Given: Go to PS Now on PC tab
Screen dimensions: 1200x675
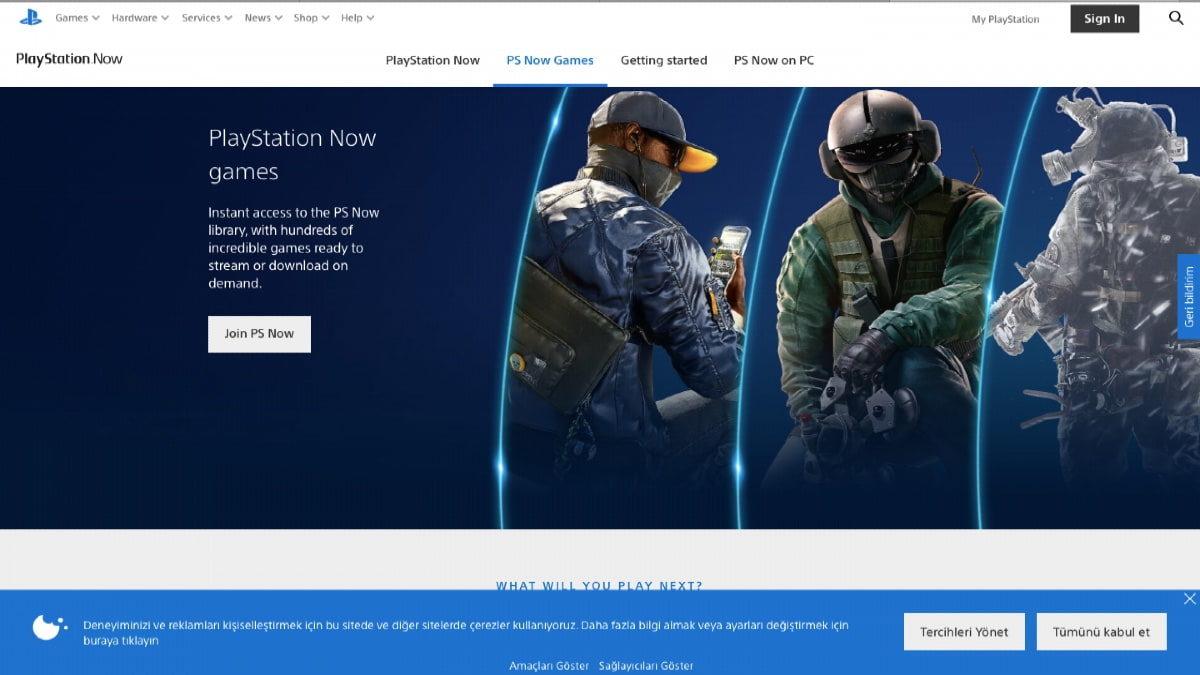Looking at the screenshot, I should coord(773,60).
